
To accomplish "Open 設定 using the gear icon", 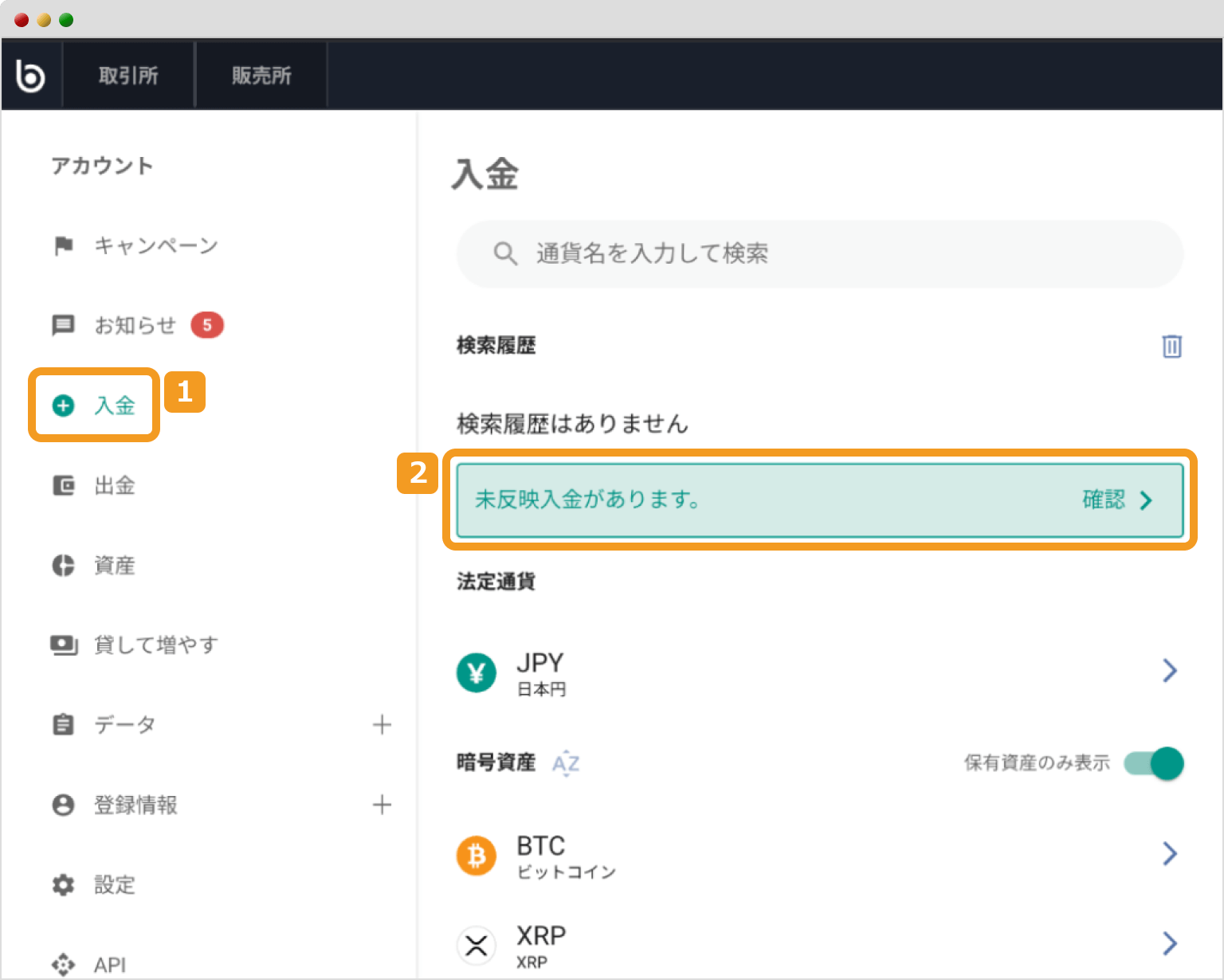I will (63, 885).
